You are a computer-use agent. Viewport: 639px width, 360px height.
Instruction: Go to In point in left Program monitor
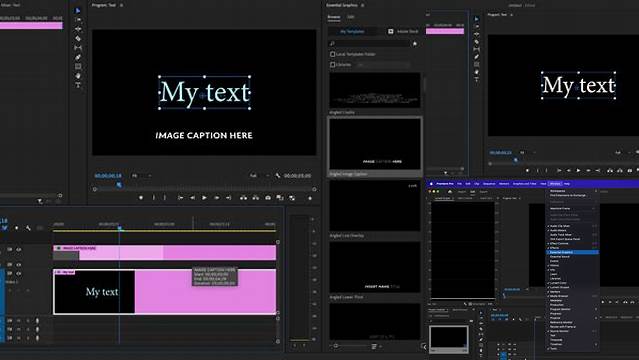point(180,198)
